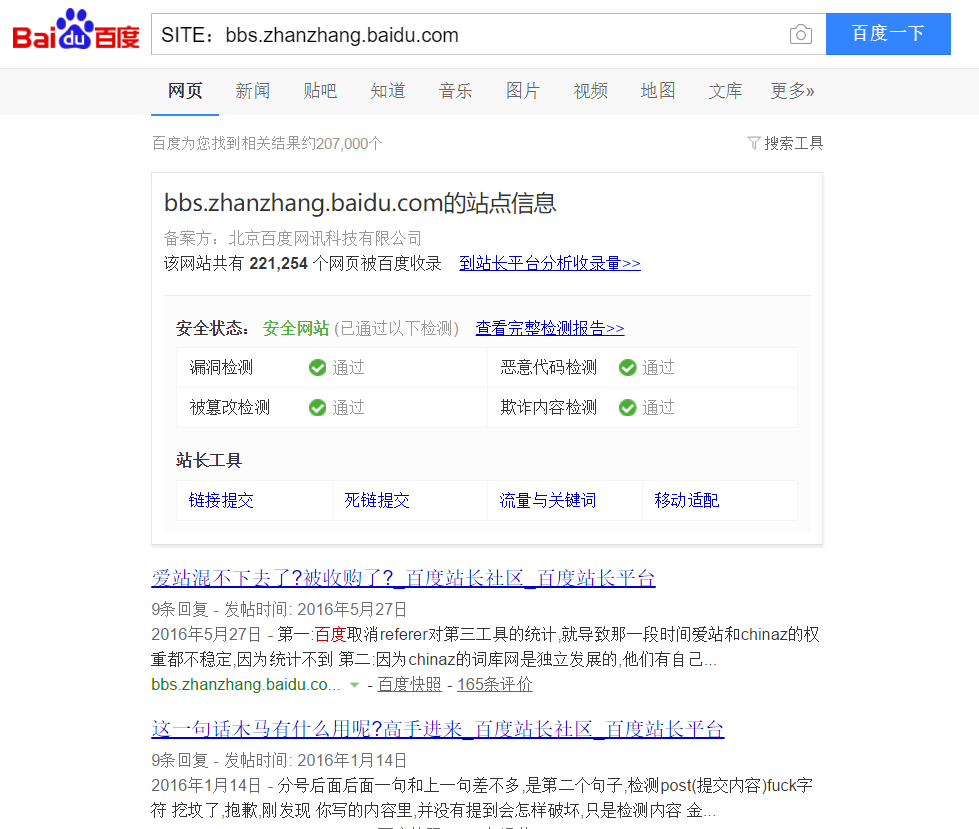979x829 pixels.
Task: Click the green check beside 被篡改检测
Action: 317,407
